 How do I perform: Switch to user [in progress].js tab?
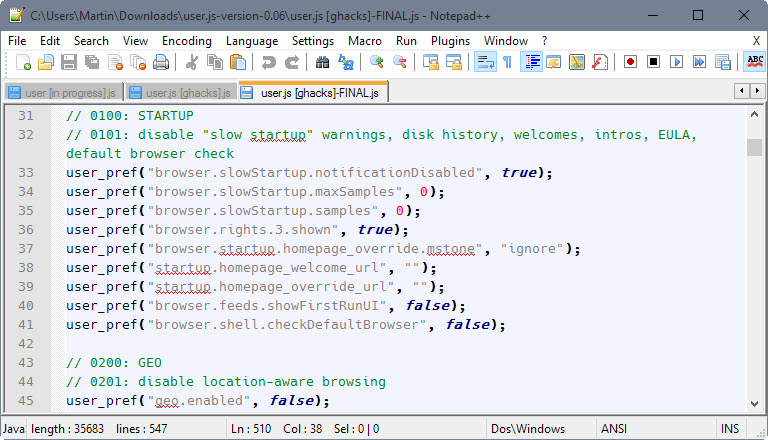point(64,93)
